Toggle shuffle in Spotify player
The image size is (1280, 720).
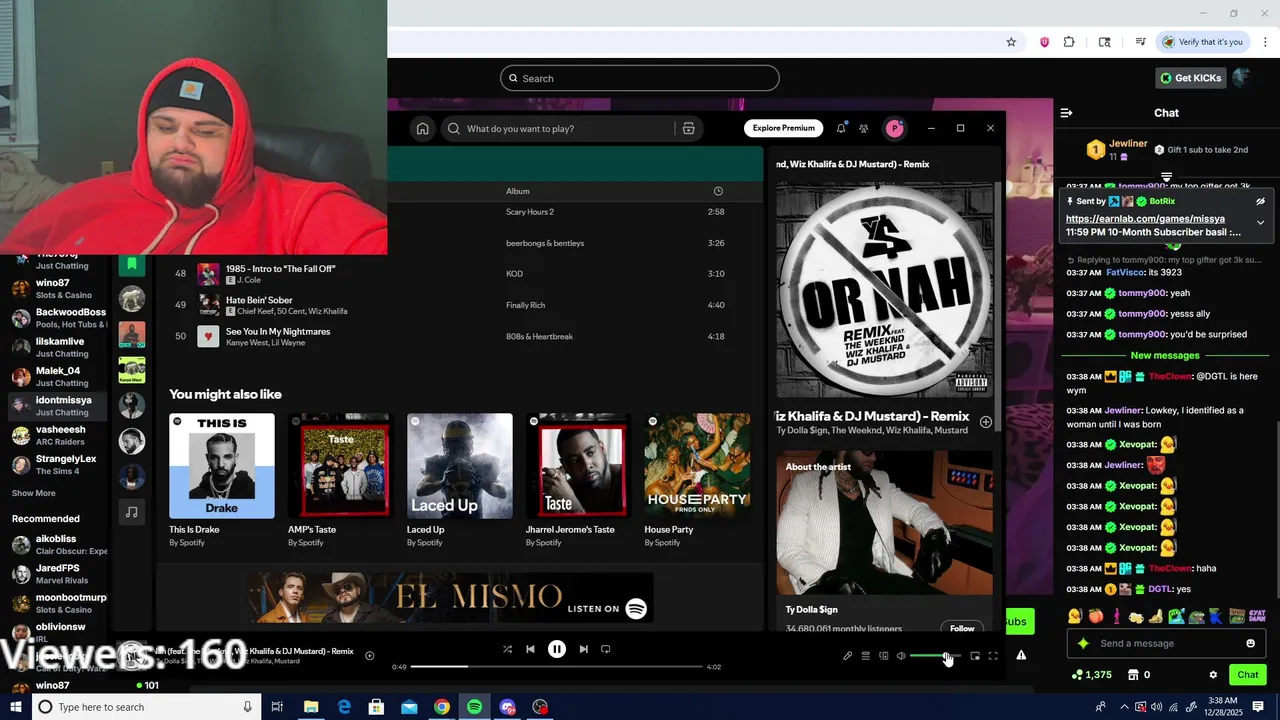507,649
